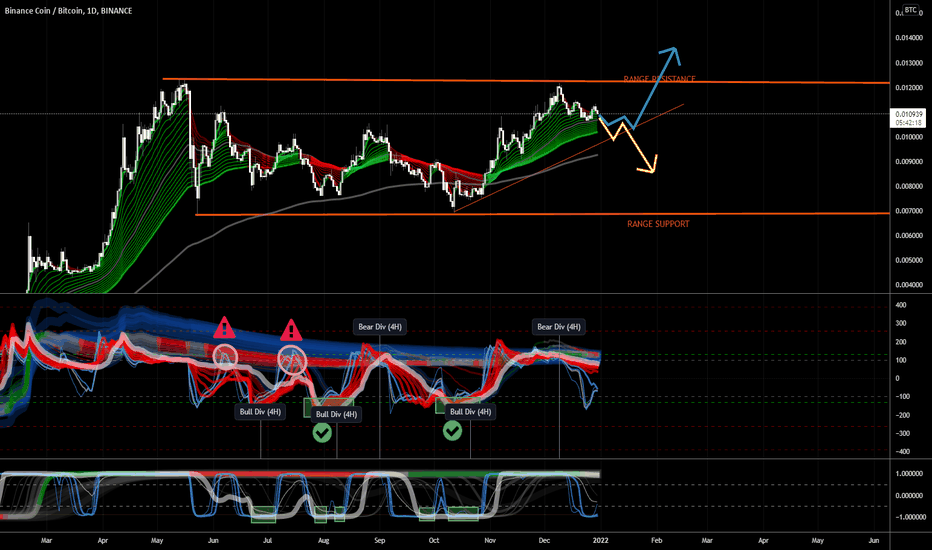The width and height of the screenshot is (932, 550).
Task: Click the 2022 label on the time axis
Action: 600,540
